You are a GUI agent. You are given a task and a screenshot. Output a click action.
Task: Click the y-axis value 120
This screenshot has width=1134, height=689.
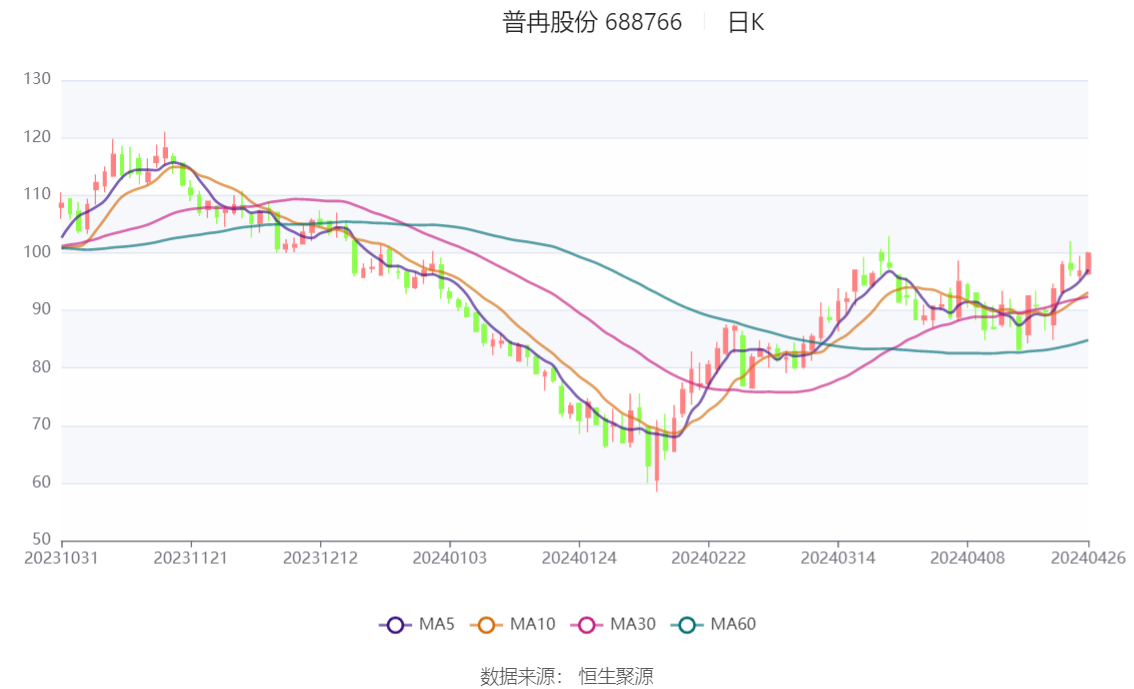point(37,137)
